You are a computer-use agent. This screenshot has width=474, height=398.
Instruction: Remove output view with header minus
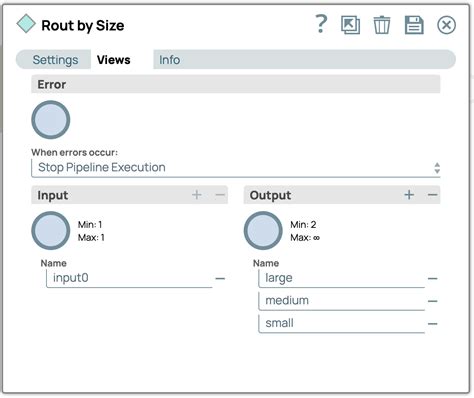(433, 195)
